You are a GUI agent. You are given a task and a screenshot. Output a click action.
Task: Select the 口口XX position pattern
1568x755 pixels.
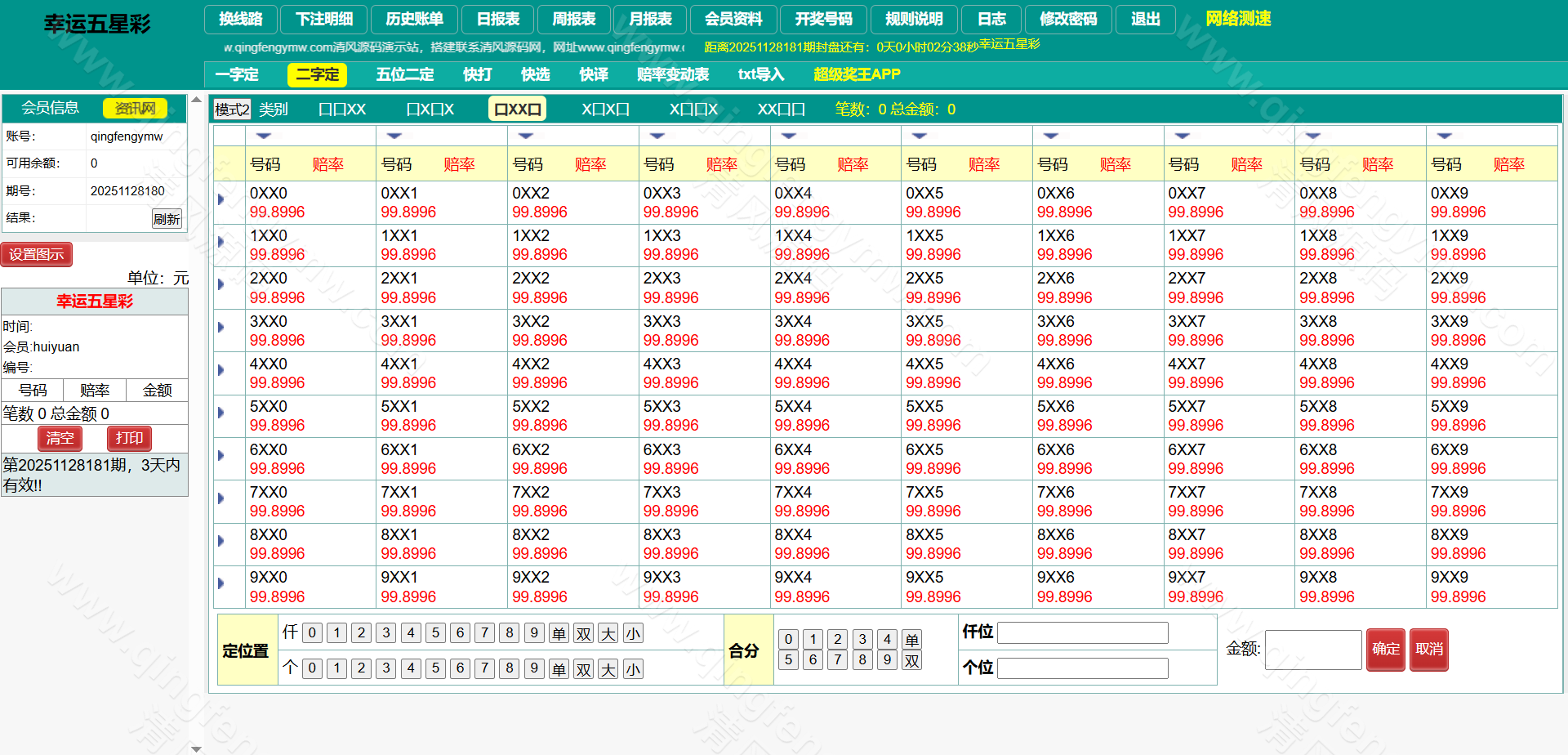342,109
